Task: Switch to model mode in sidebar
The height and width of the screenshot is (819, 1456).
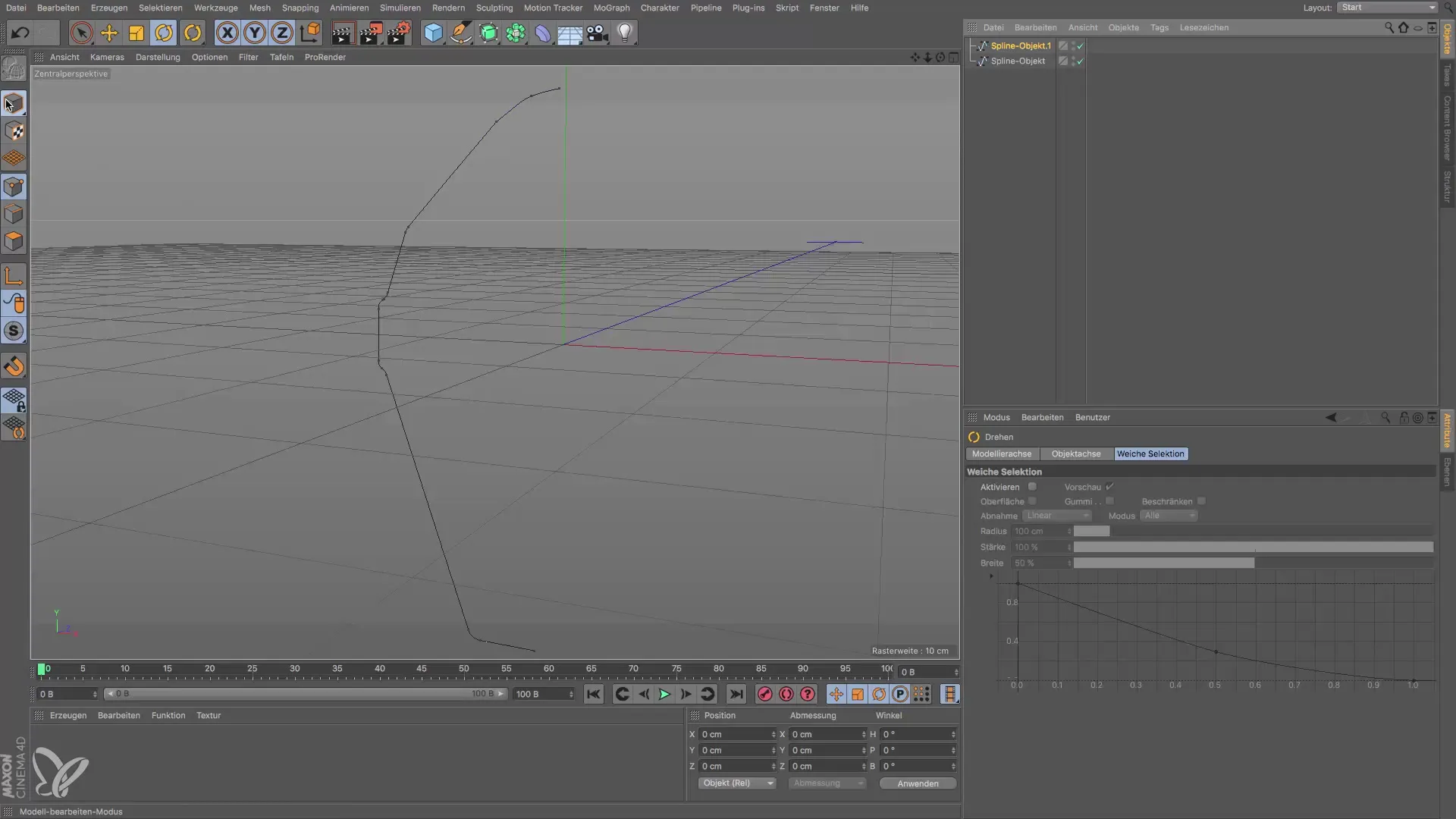Action: click(x=14, y=103)
